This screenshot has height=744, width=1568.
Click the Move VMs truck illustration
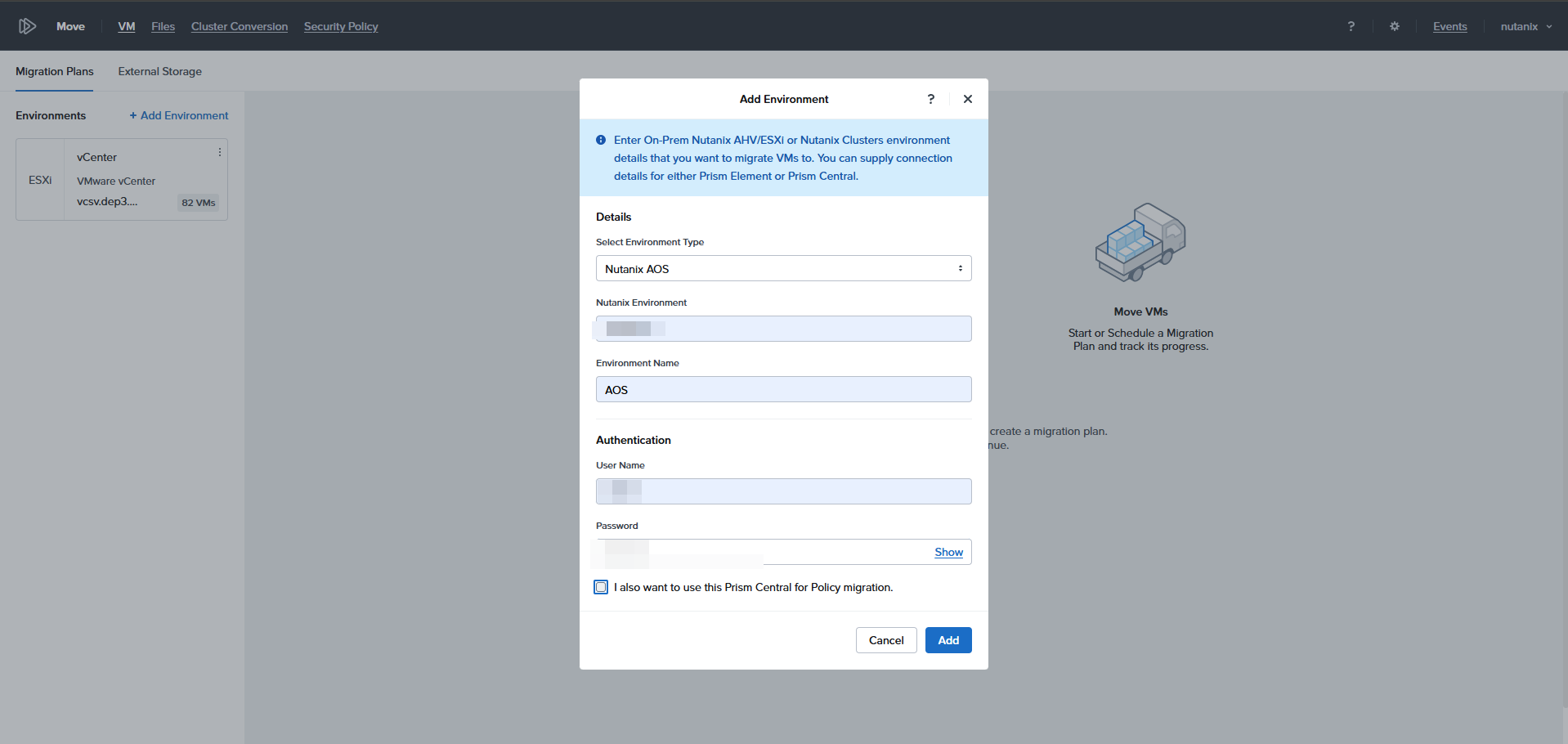click(1140, 243)
